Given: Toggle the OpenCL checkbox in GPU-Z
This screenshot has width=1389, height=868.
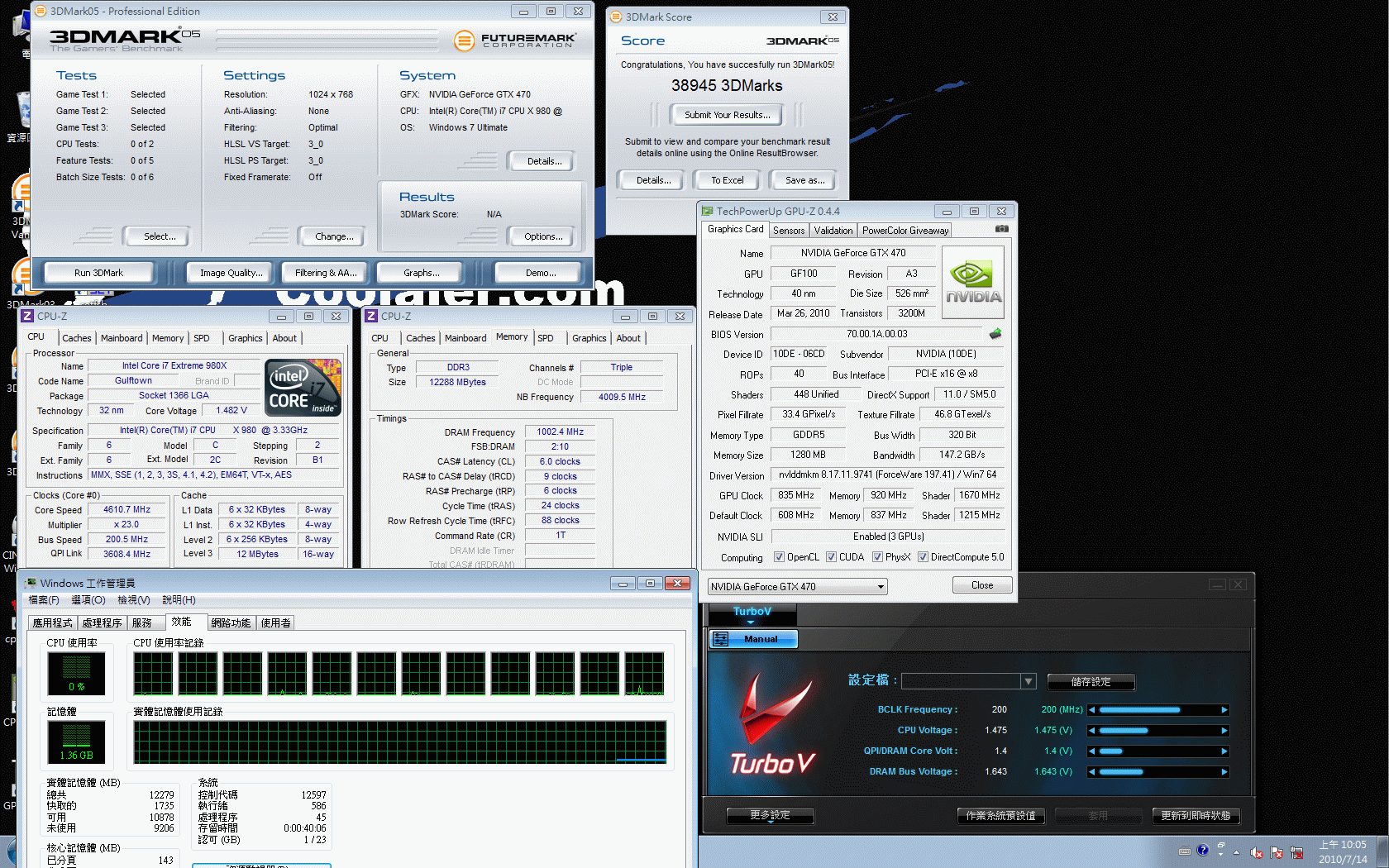Looking at the screenshot, I should click(779, 557).
